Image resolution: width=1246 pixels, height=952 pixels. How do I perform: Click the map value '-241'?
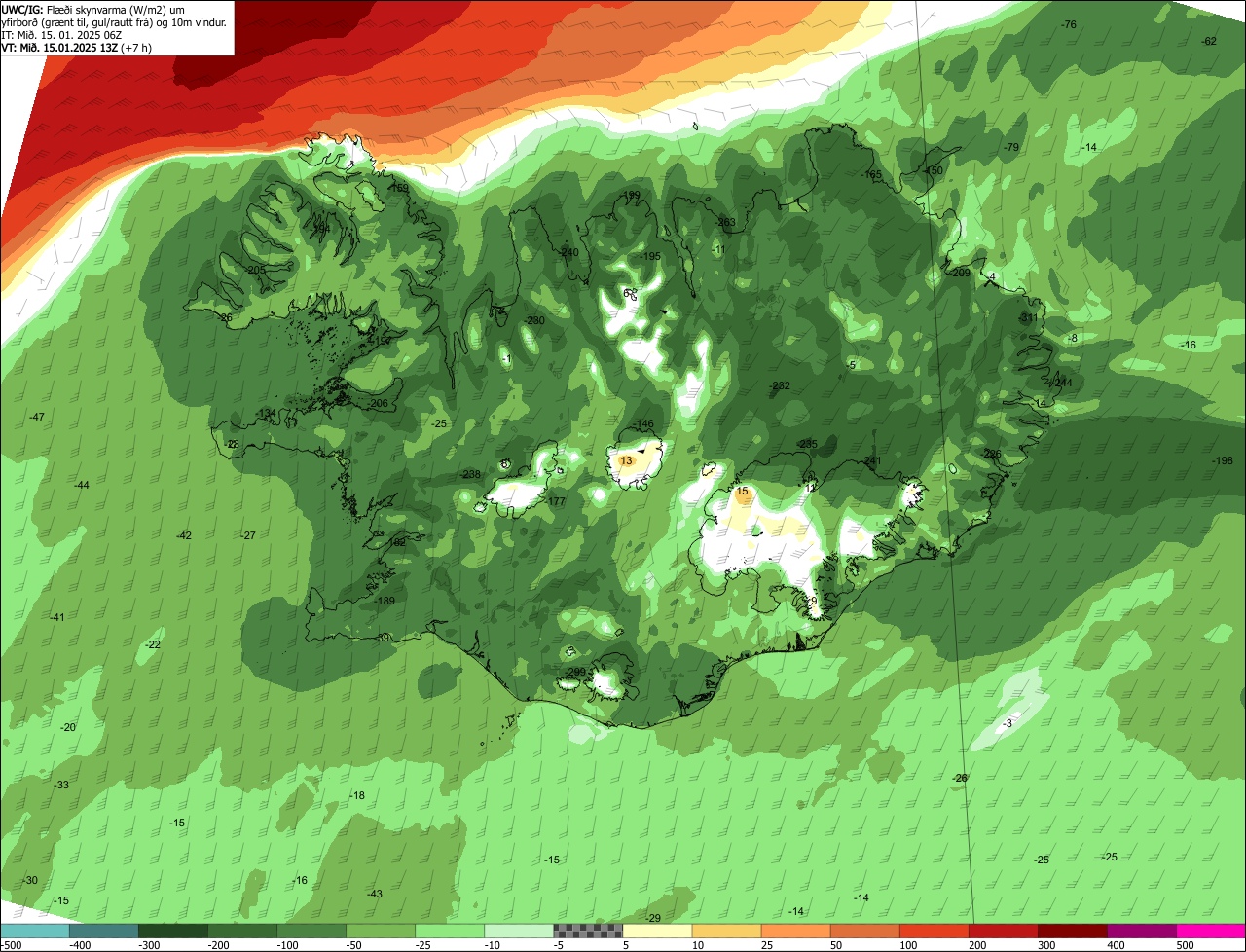pos(871,460)
